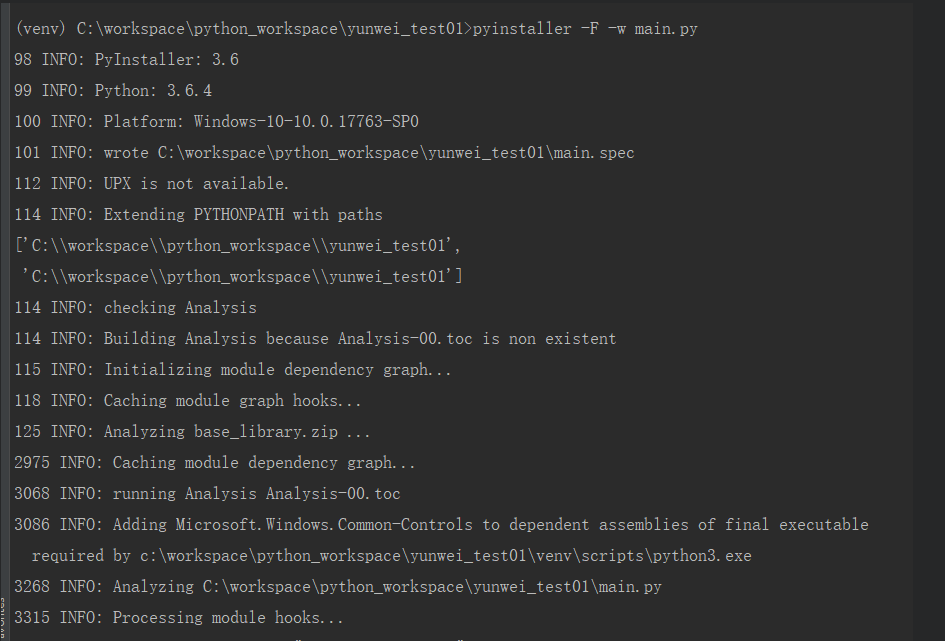Click the Platform Windows-10 info line
The width and height of the screenshot is (945, 641).
pos(216,122)
